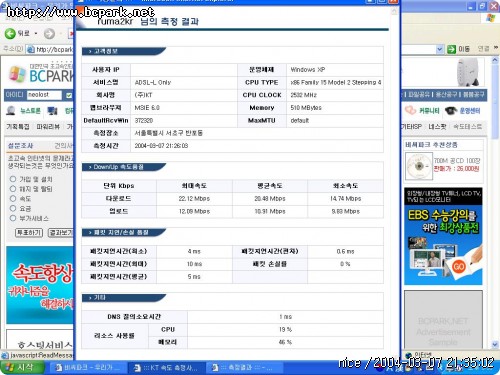Select the 가입 및 설치 radio option

point(13,179)
